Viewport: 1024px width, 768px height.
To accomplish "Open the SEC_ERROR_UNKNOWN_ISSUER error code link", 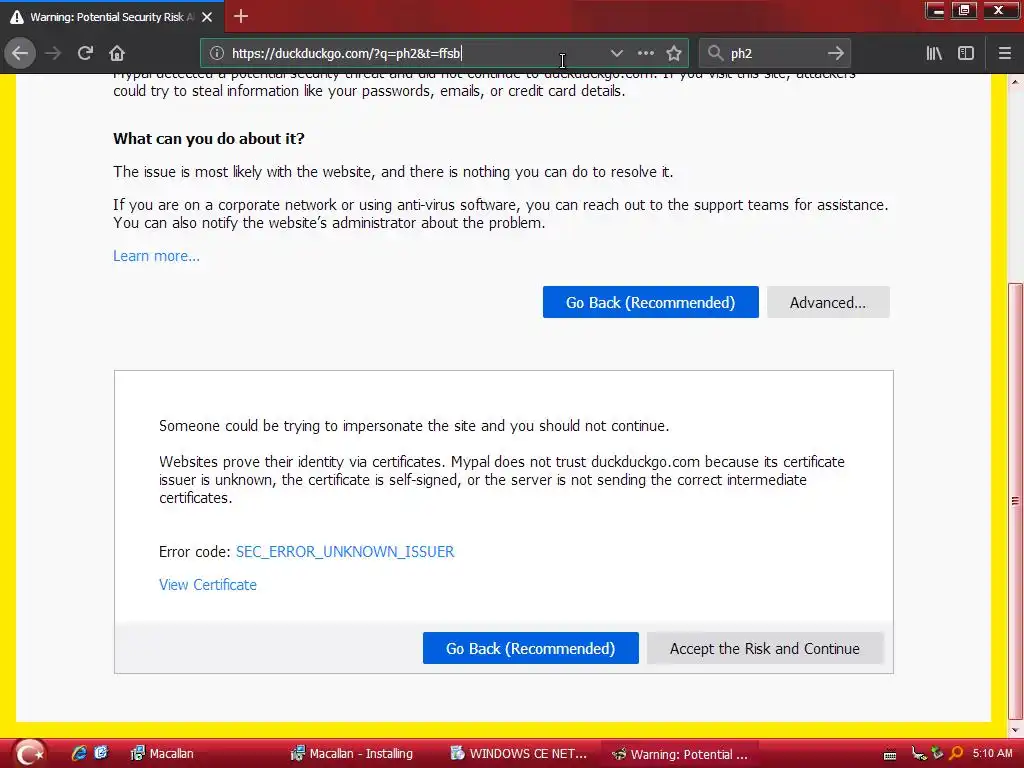I will (345, 552).
